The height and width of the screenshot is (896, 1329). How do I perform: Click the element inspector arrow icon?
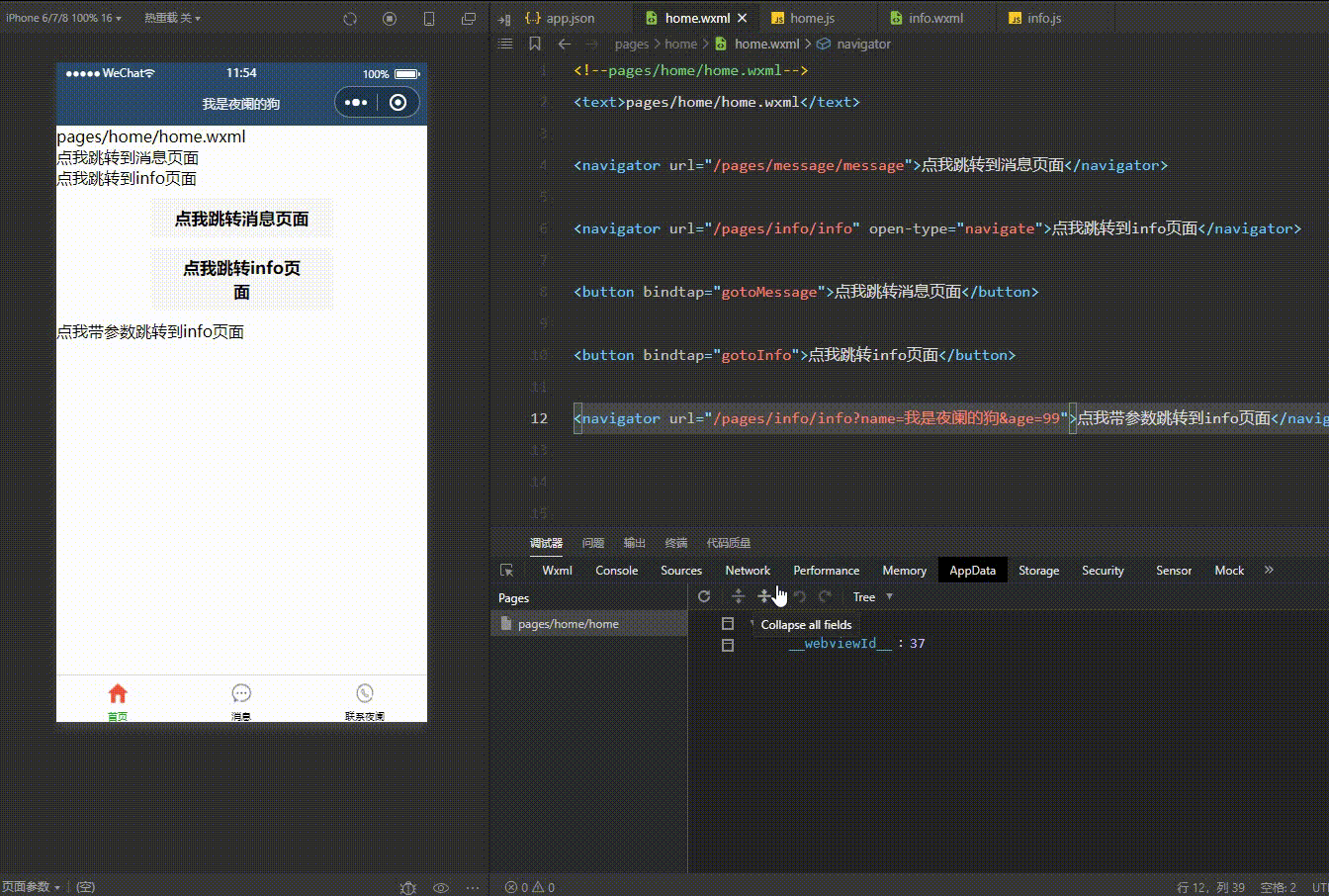tap(507, 571)
